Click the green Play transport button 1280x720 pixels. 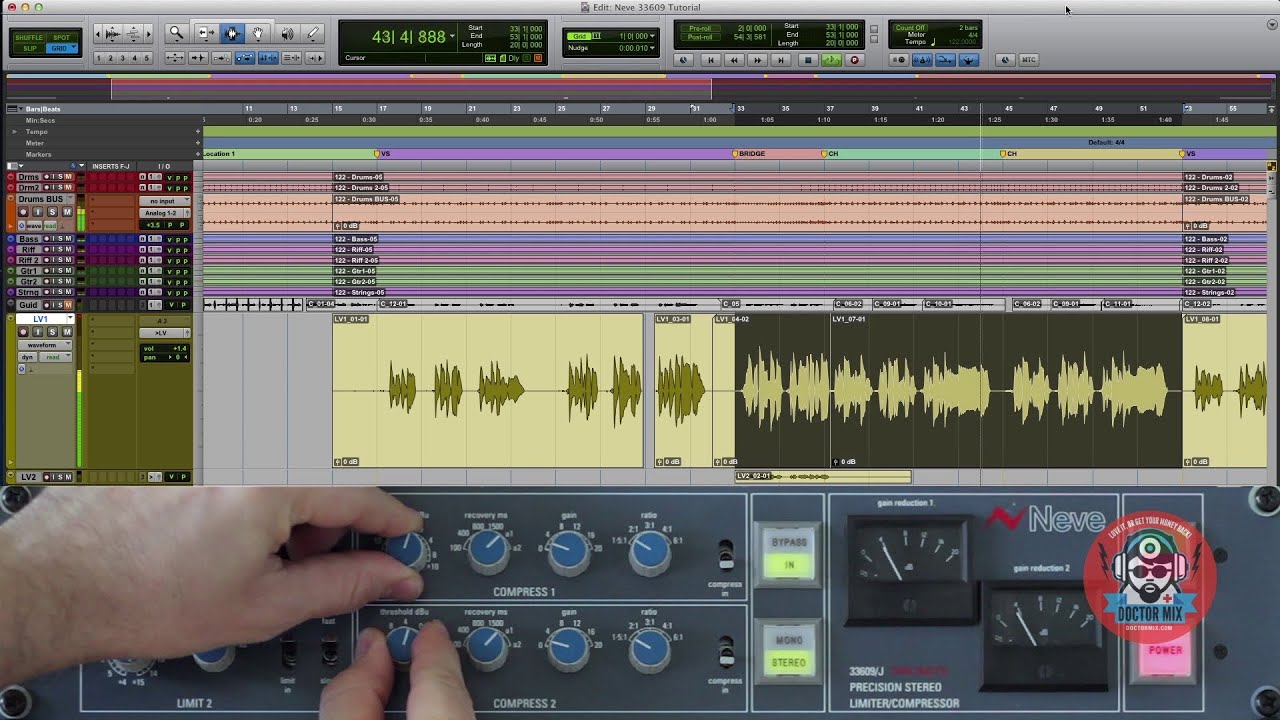coord(832,60)
